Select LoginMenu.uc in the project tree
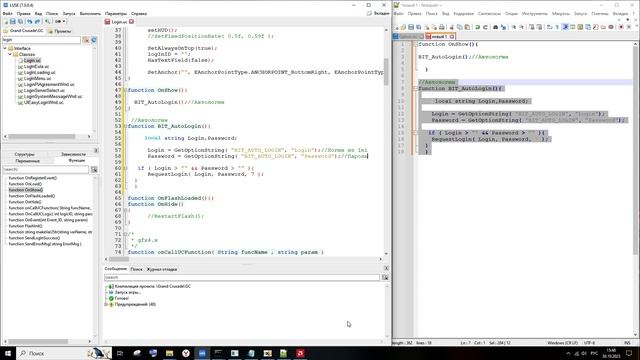Viewport: 640px width, 360px height. pyautogui.click(x=37, y=78)
